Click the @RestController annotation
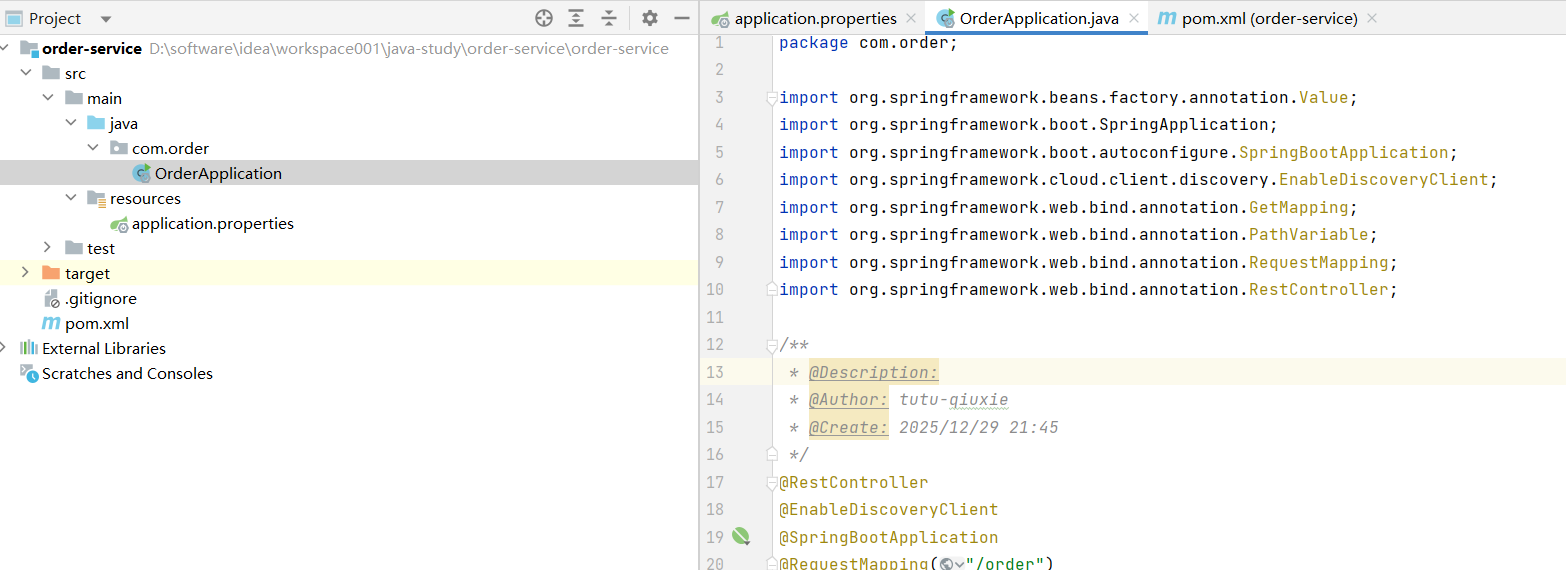 coord(854,482)
